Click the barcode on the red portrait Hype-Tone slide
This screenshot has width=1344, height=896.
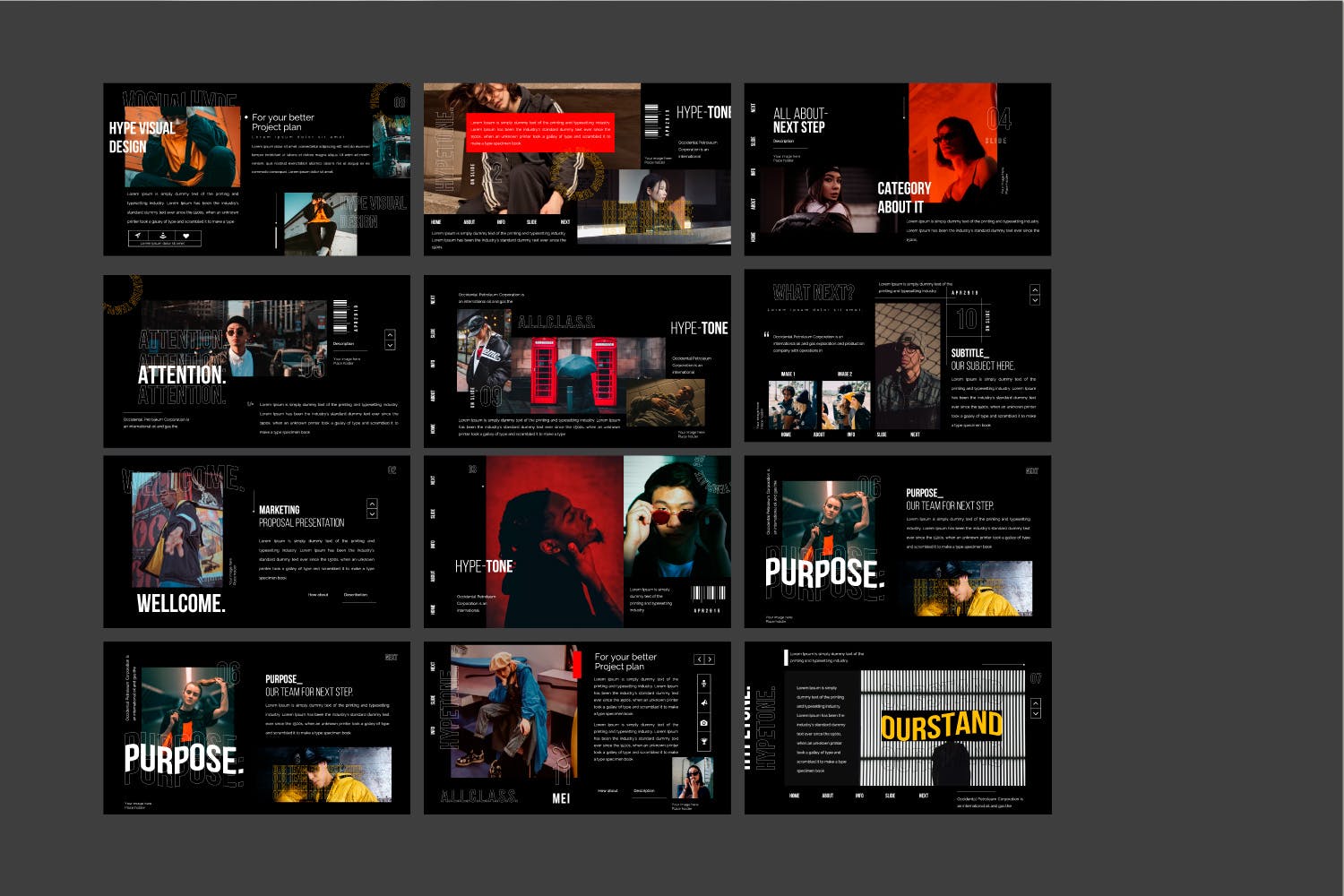click(x=708, y=593)
